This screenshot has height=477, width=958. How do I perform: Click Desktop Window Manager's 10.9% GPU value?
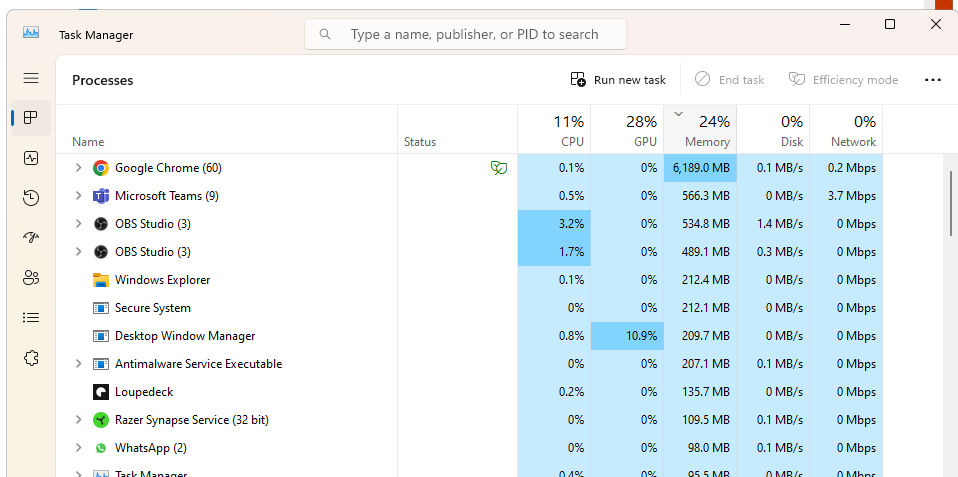coord(627,336)
